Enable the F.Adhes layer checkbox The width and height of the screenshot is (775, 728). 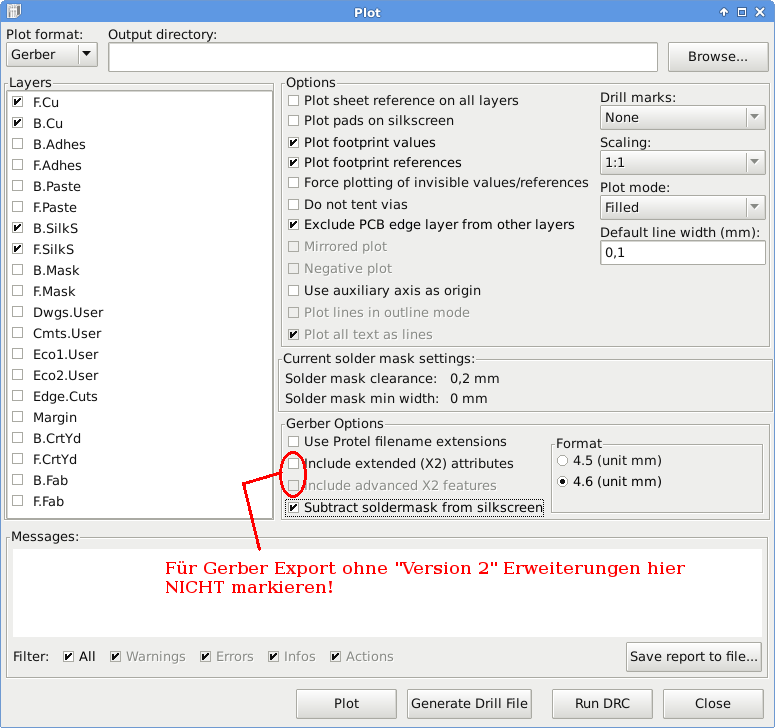18,165
